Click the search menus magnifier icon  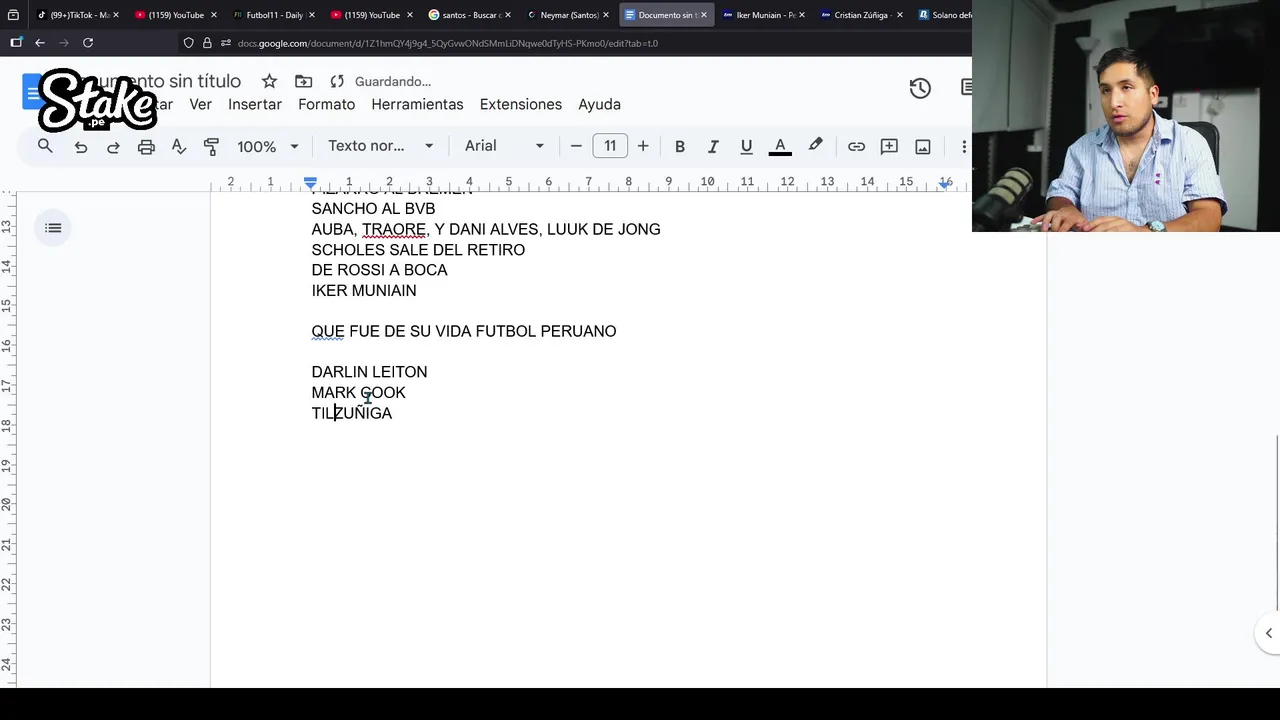click(45, 146)
